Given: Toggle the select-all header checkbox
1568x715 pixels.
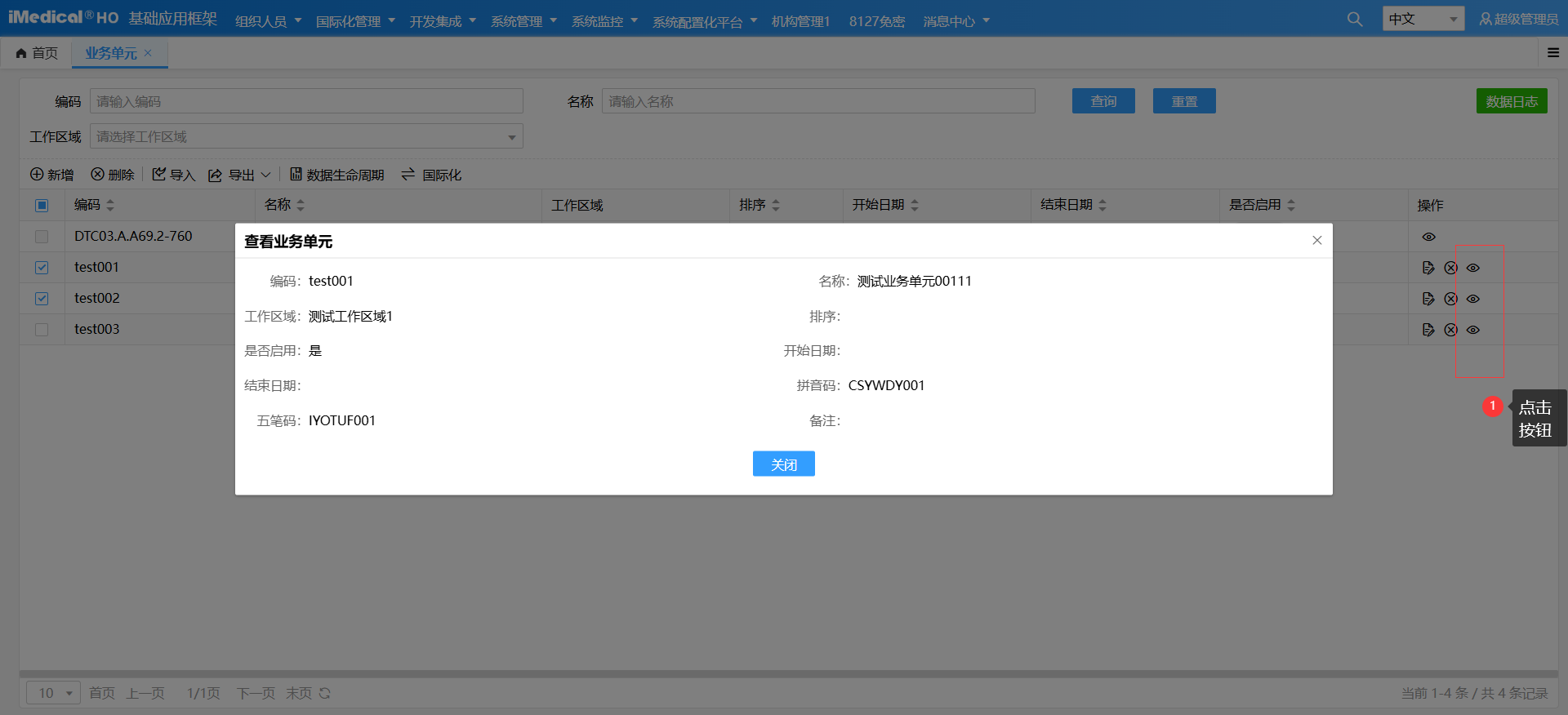Looking at the screenshot, I should [x=42, y=206].
